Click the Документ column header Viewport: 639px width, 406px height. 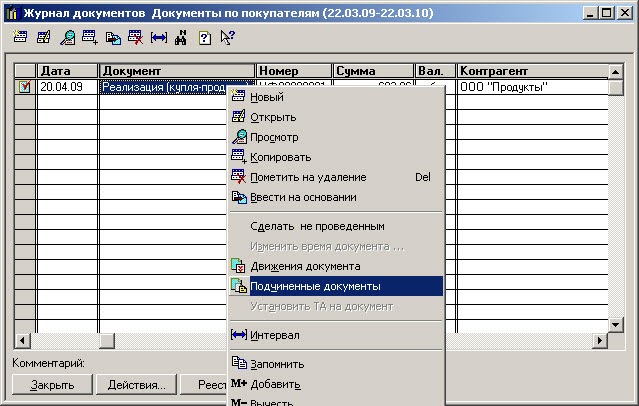[x=177, y=71]
